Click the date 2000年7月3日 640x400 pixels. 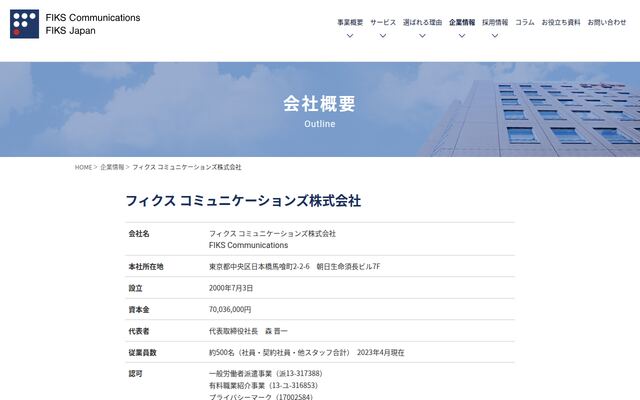[231, 288]
